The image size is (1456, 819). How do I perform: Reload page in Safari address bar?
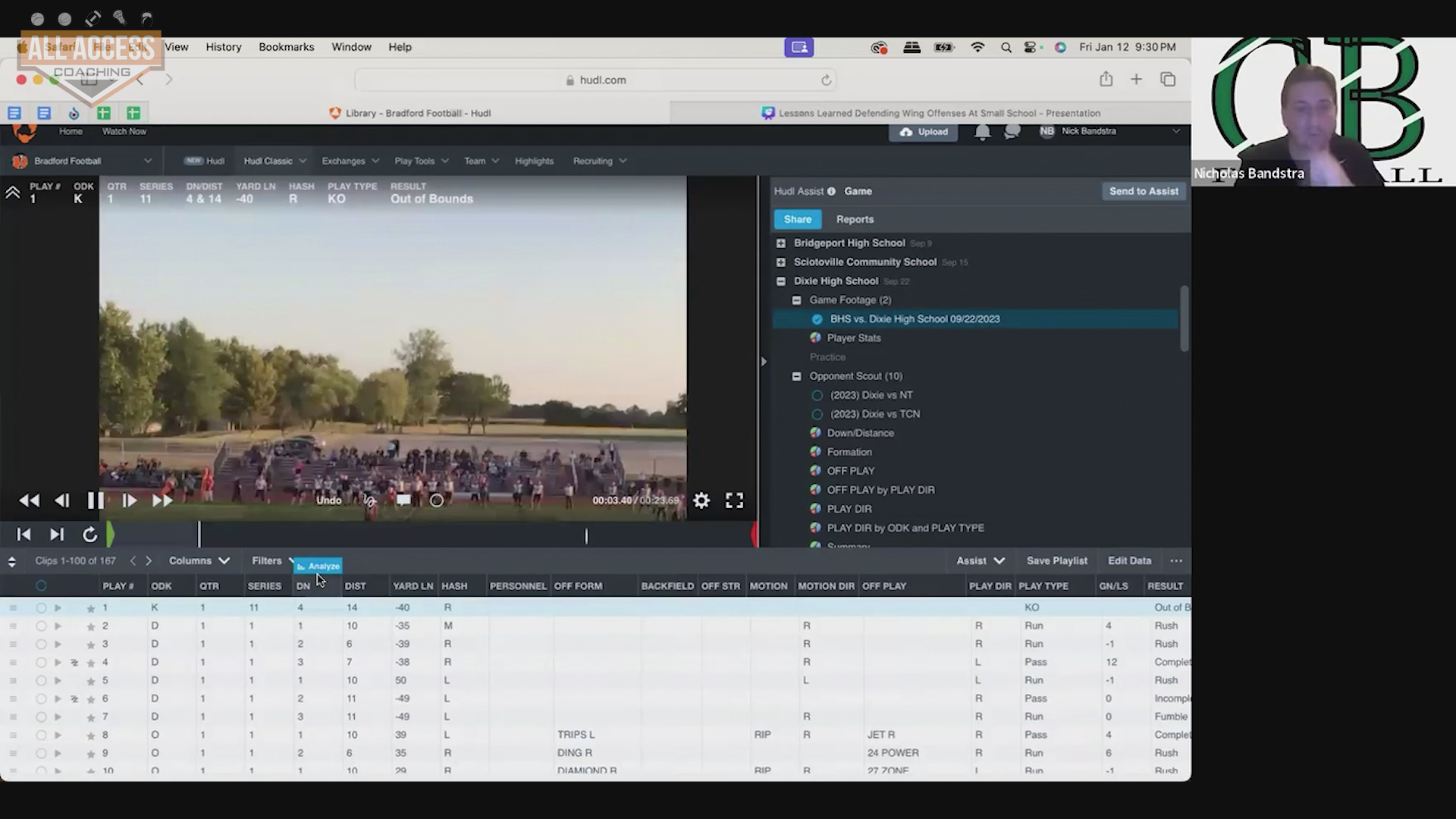[x=826, y=80]
